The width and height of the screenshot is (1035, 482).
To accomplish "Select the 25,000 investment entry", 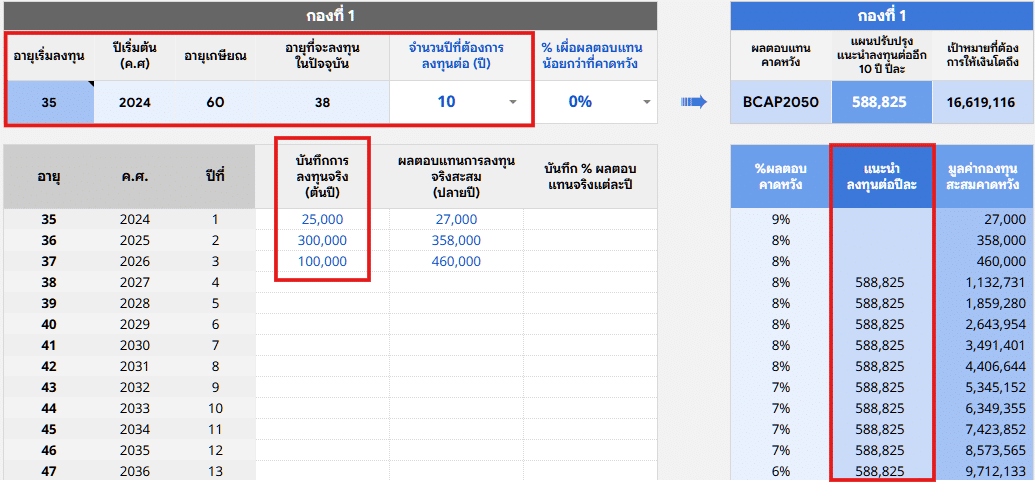I will (x=322, y=219).
